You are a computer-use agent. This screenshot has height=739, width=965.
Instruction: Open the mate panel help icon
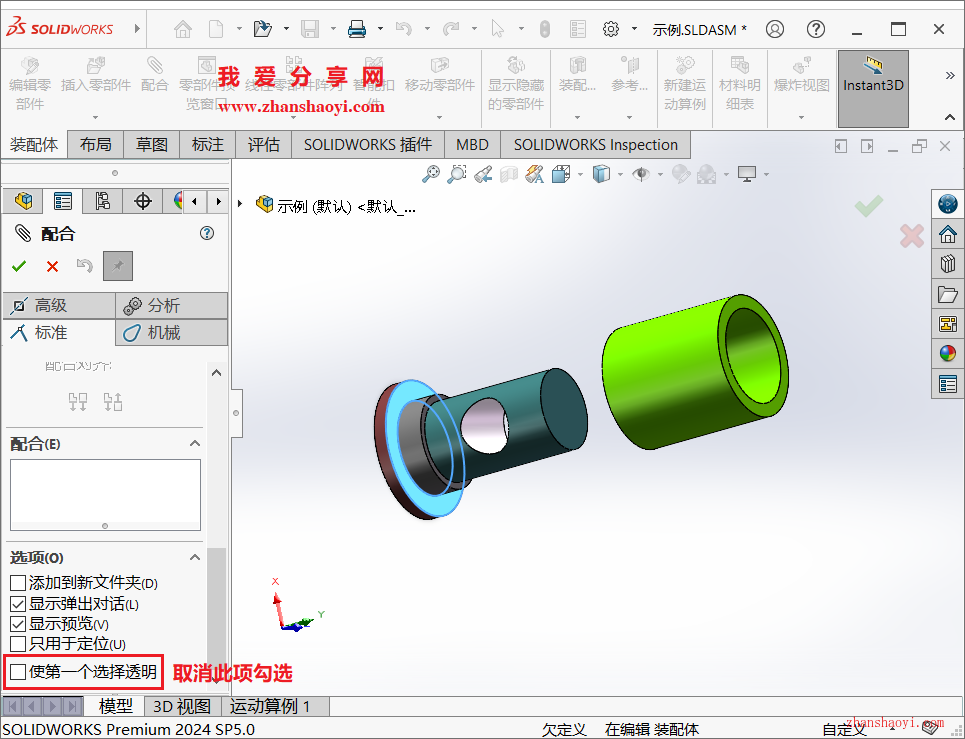pos(207,233)
